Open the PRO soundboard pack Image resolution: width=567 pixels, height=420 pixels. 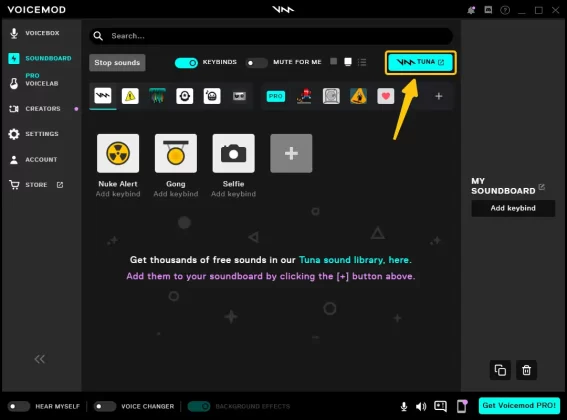click(276, 96)
